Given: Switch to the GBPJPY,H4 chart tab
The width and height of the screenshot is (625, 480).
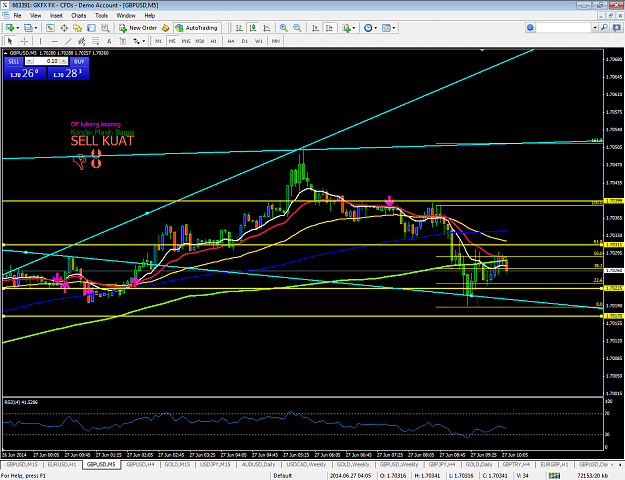Looking at the screenshot, I should click(x=442, y=465).
